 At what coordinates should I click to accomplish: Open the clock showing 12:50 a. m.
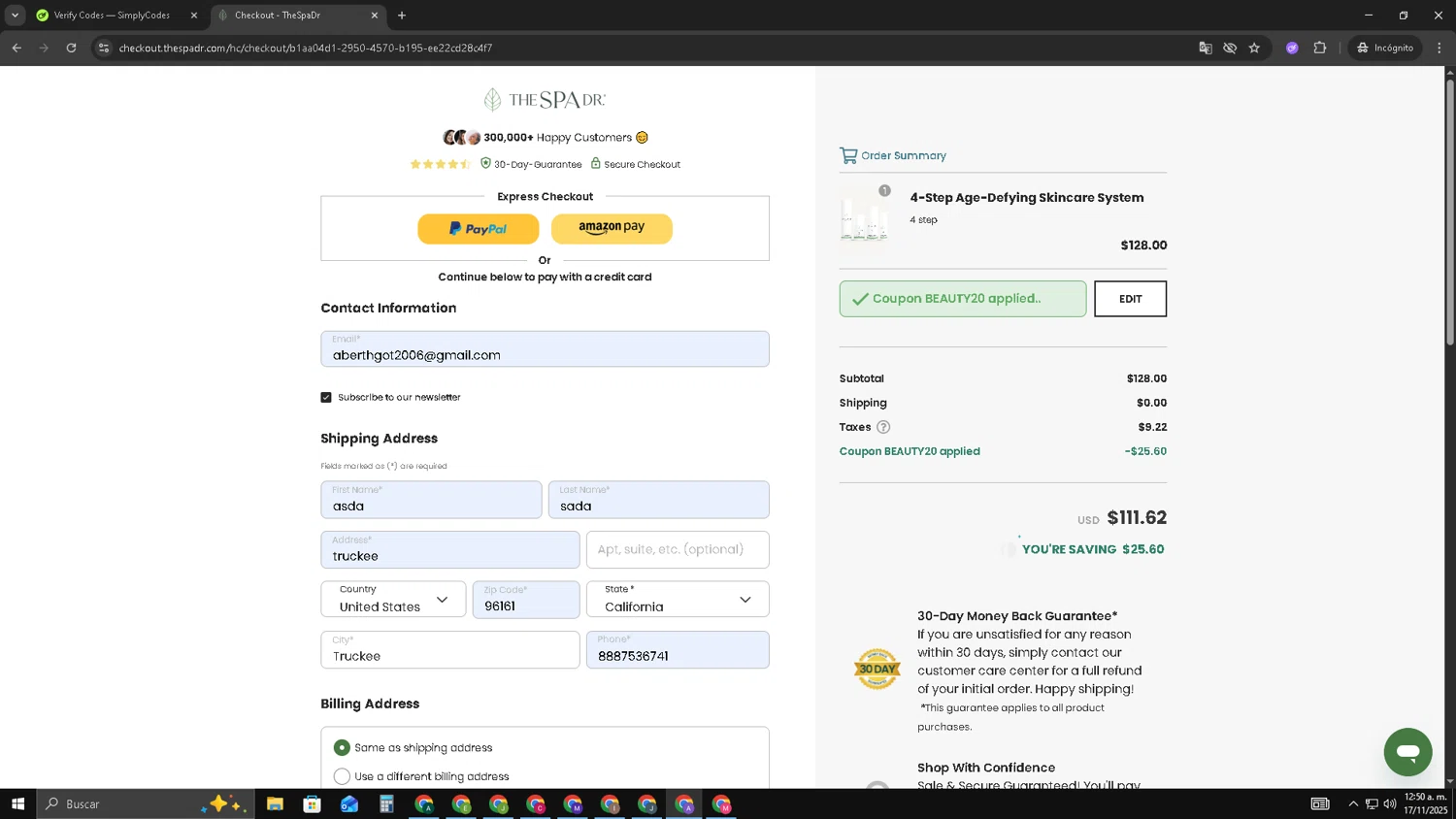(1425, 803)
